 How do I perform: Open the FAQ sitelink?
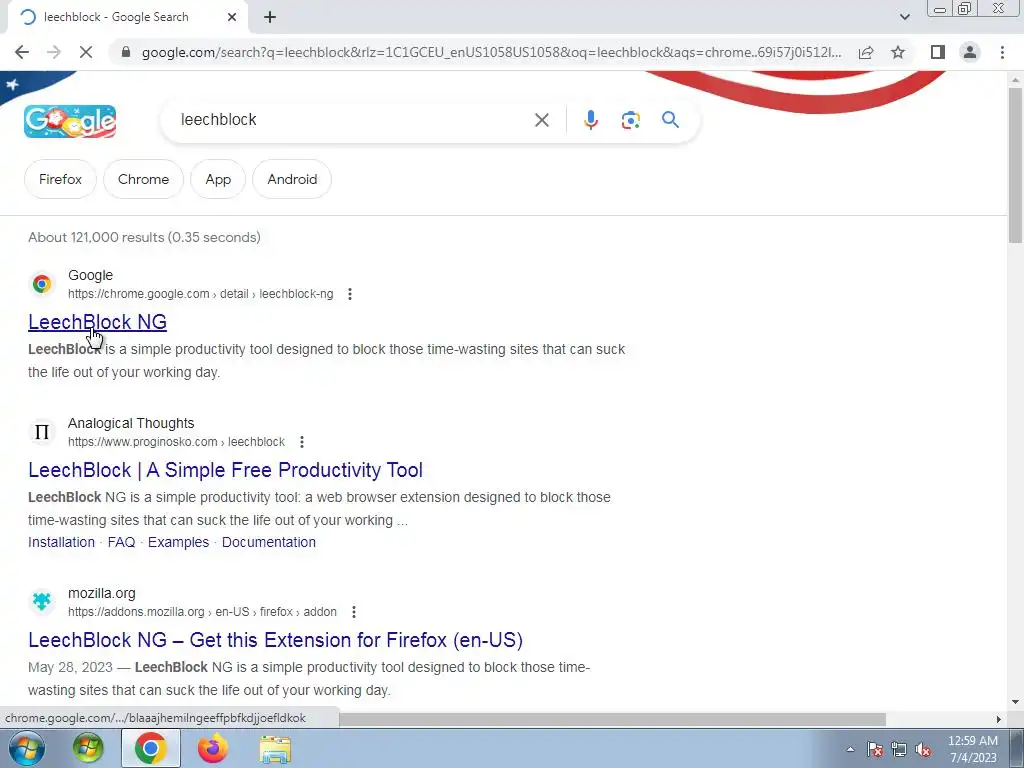click(x=121, y=542)
